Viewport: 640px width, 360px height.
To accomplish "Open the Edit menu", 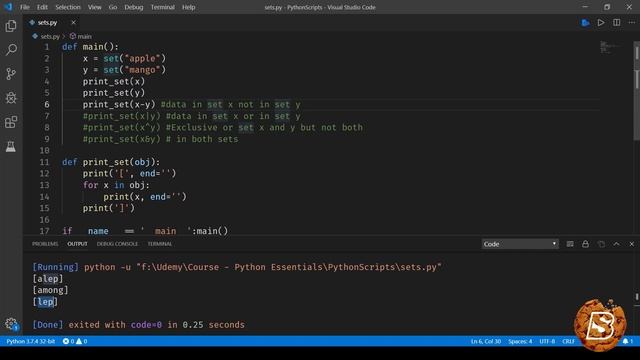I will (x=42, y=7).
